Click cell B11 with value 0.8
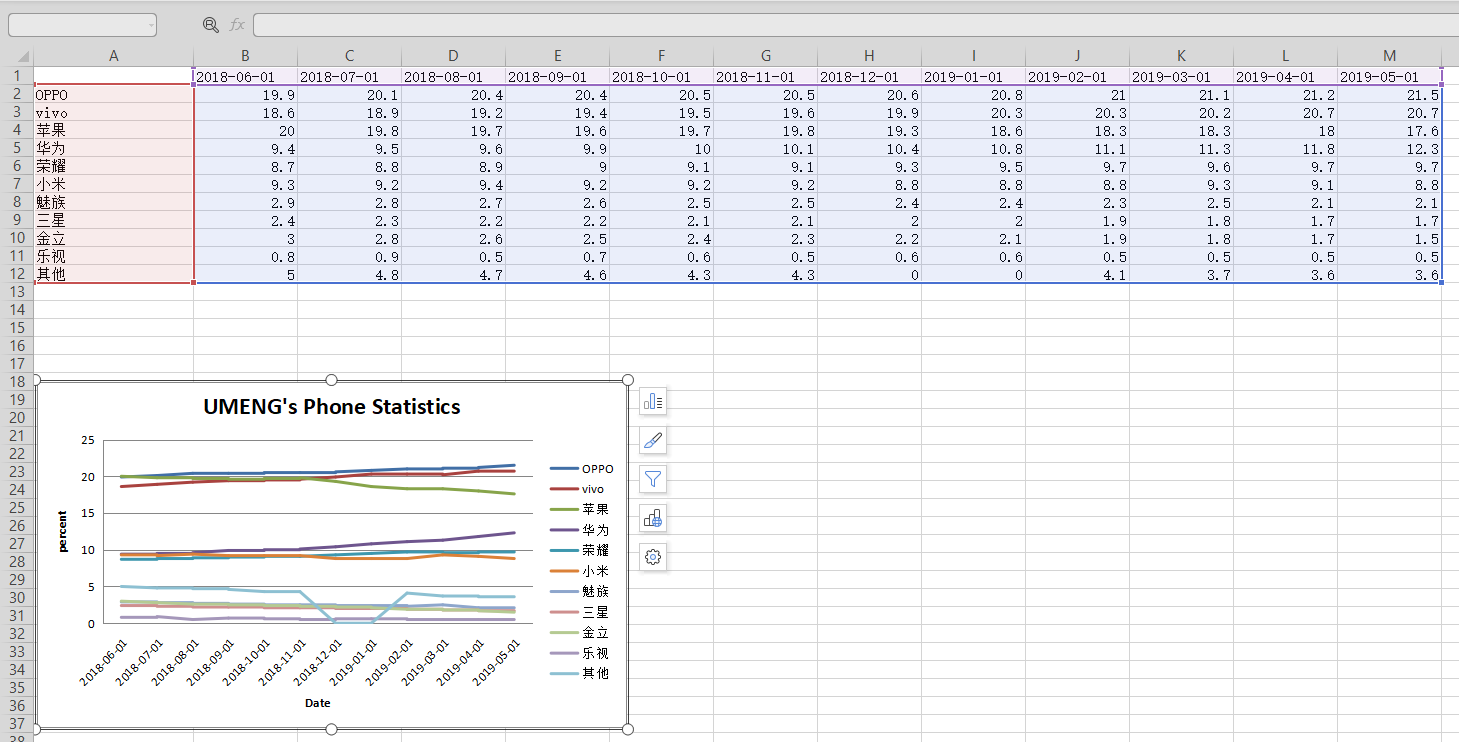The width and height of the screenshot is (1459, 742). pos(245,256)
